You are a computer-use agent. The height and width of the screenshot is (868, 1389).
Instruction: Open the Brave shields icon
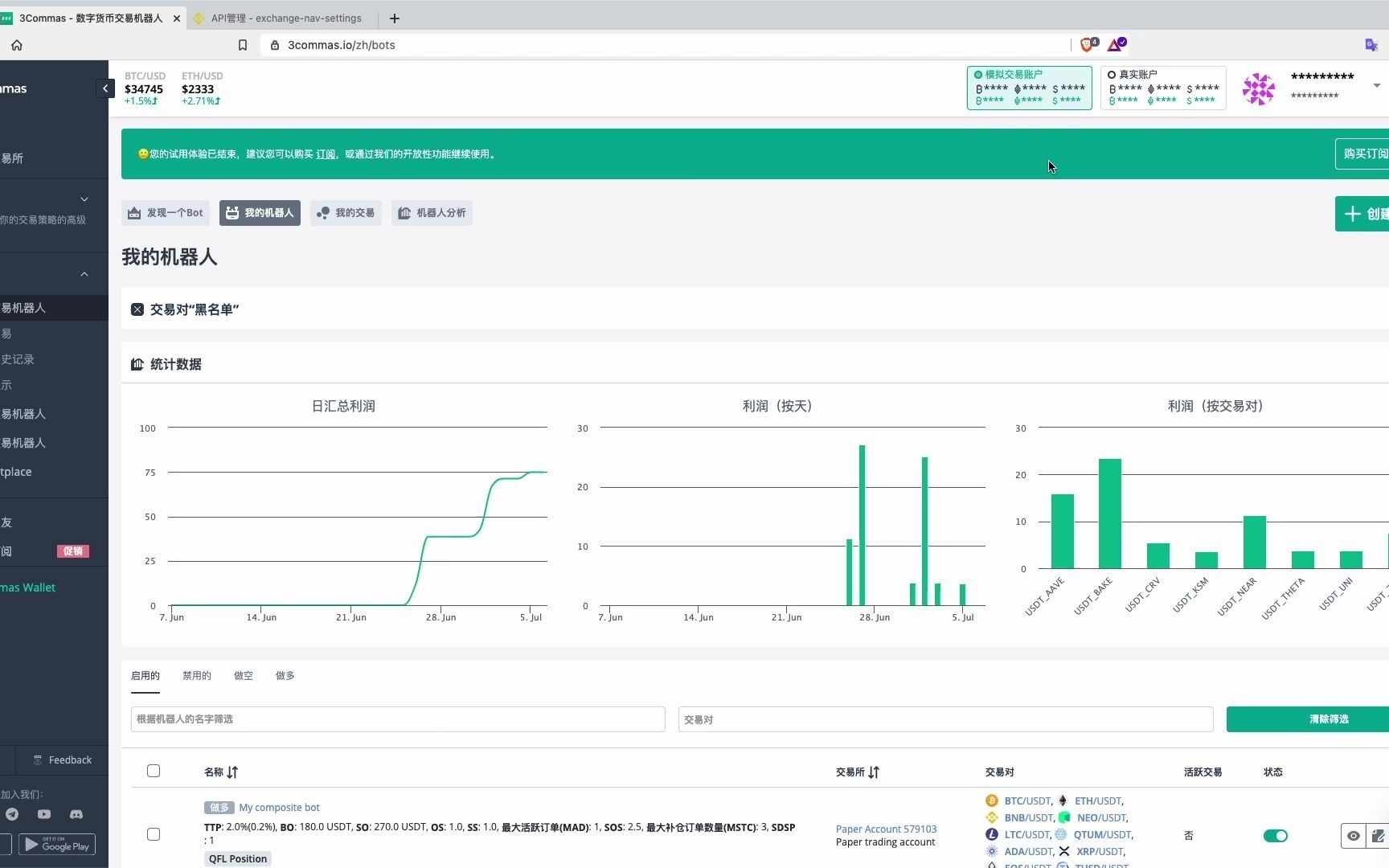[1088, 45]
